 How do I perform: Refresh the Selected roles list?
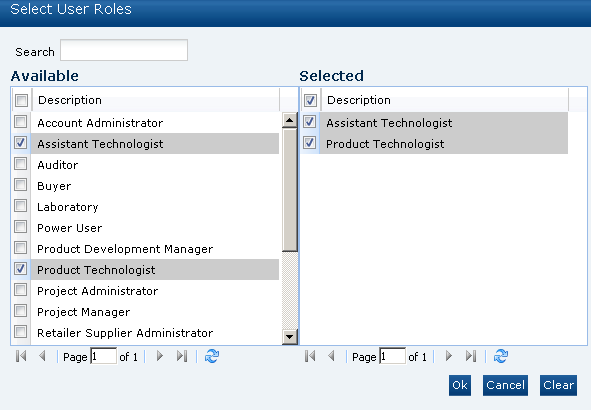click(x=501, y=356)
